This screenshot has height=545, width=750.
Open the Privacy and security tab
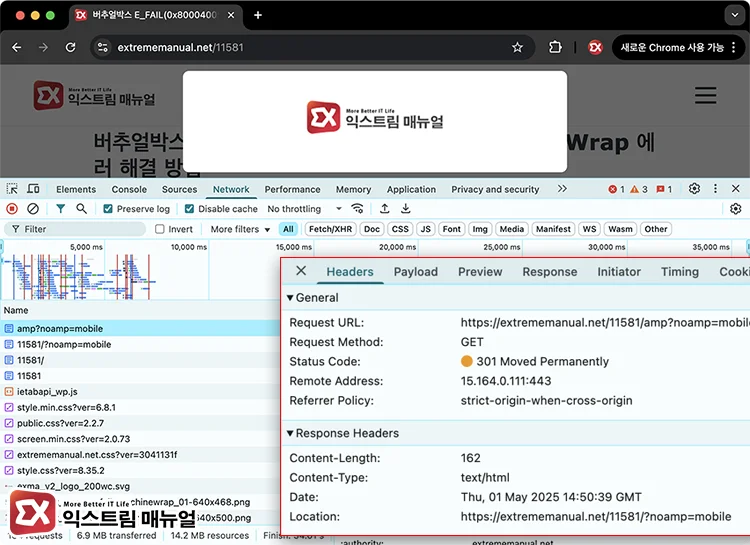pos(495,189)
